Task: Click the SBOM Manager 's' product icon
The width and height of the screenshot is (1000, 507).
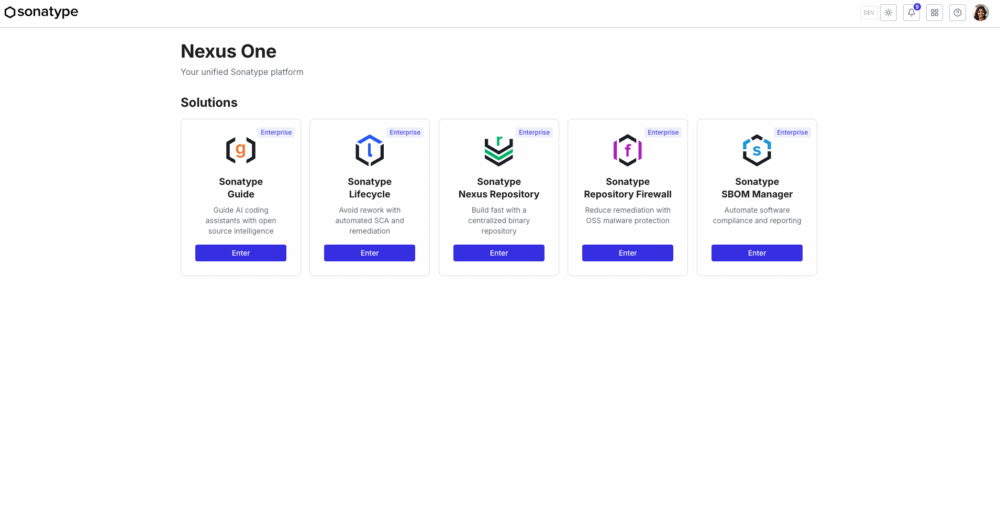Action: 757,151
